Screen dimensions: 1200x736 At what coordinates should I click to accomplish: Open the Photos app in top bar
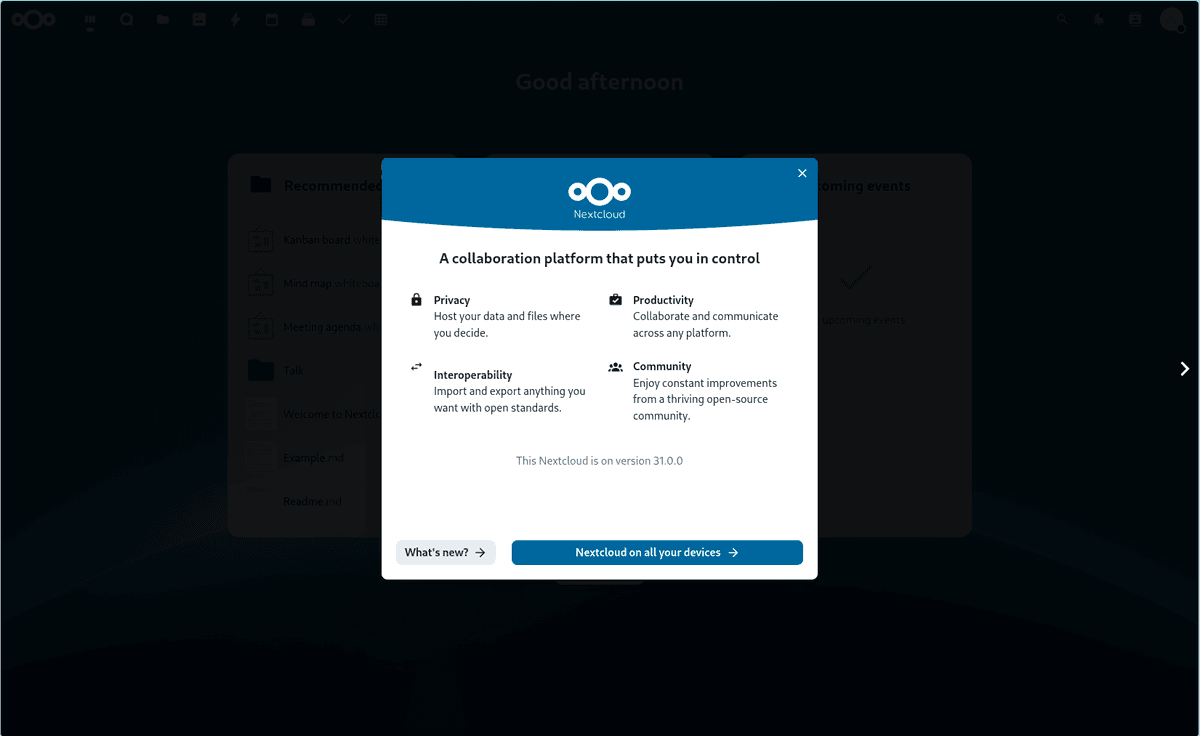tap(199, 20)
